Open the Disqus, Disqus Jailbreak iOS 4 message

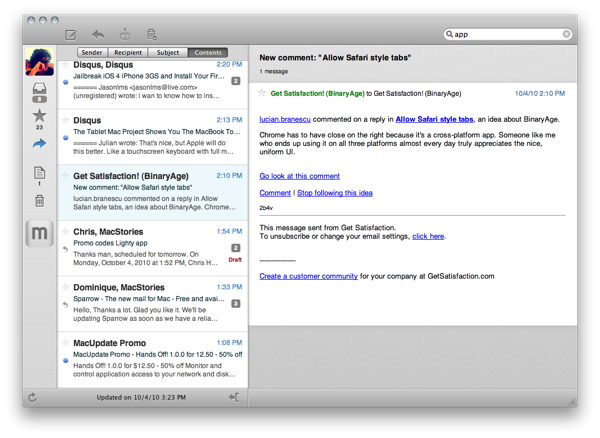pyautogui.click(x=153, y=85)
